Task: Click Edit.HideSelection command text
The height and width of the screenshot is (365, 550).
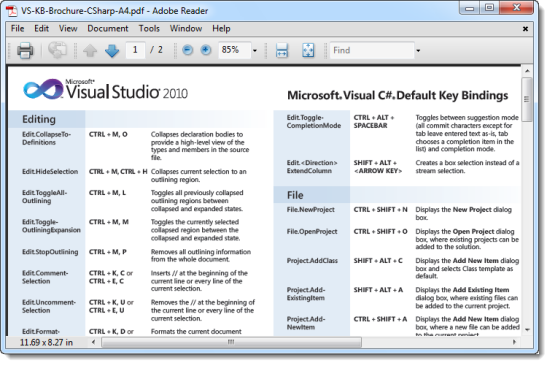Action: tap(50, 171)
